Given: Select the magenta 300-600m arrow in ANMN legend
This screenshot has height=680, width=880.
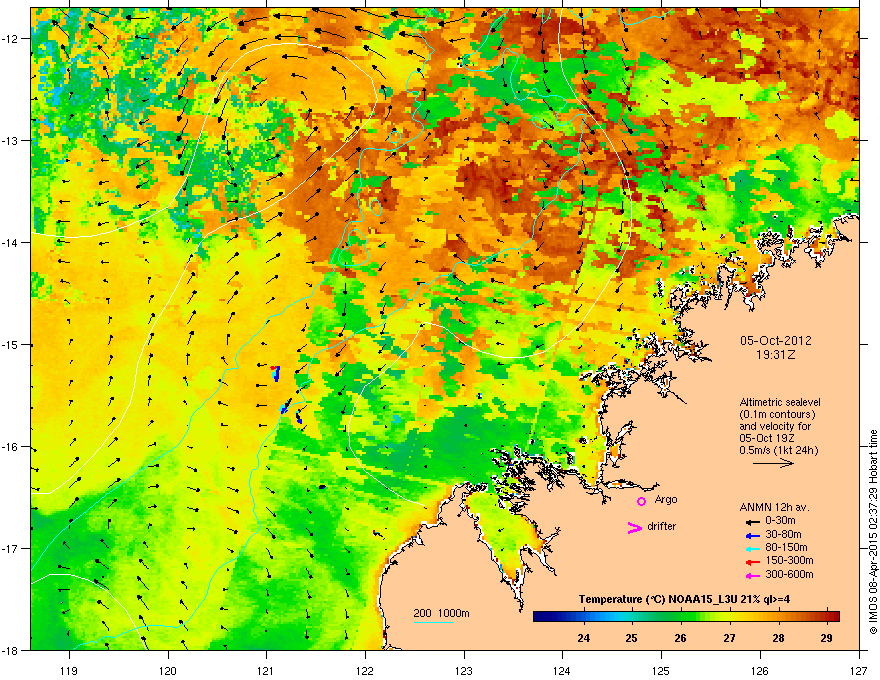Looking at the screenshot, I should point(752,575).
